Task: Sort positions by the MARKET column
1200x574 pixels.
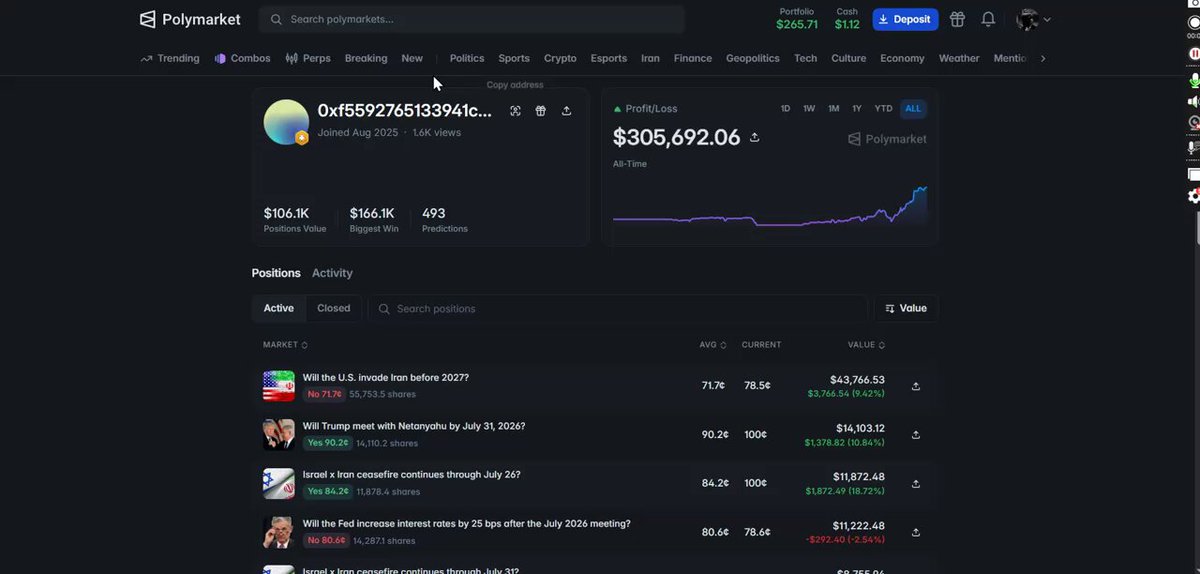Action: 285,345
